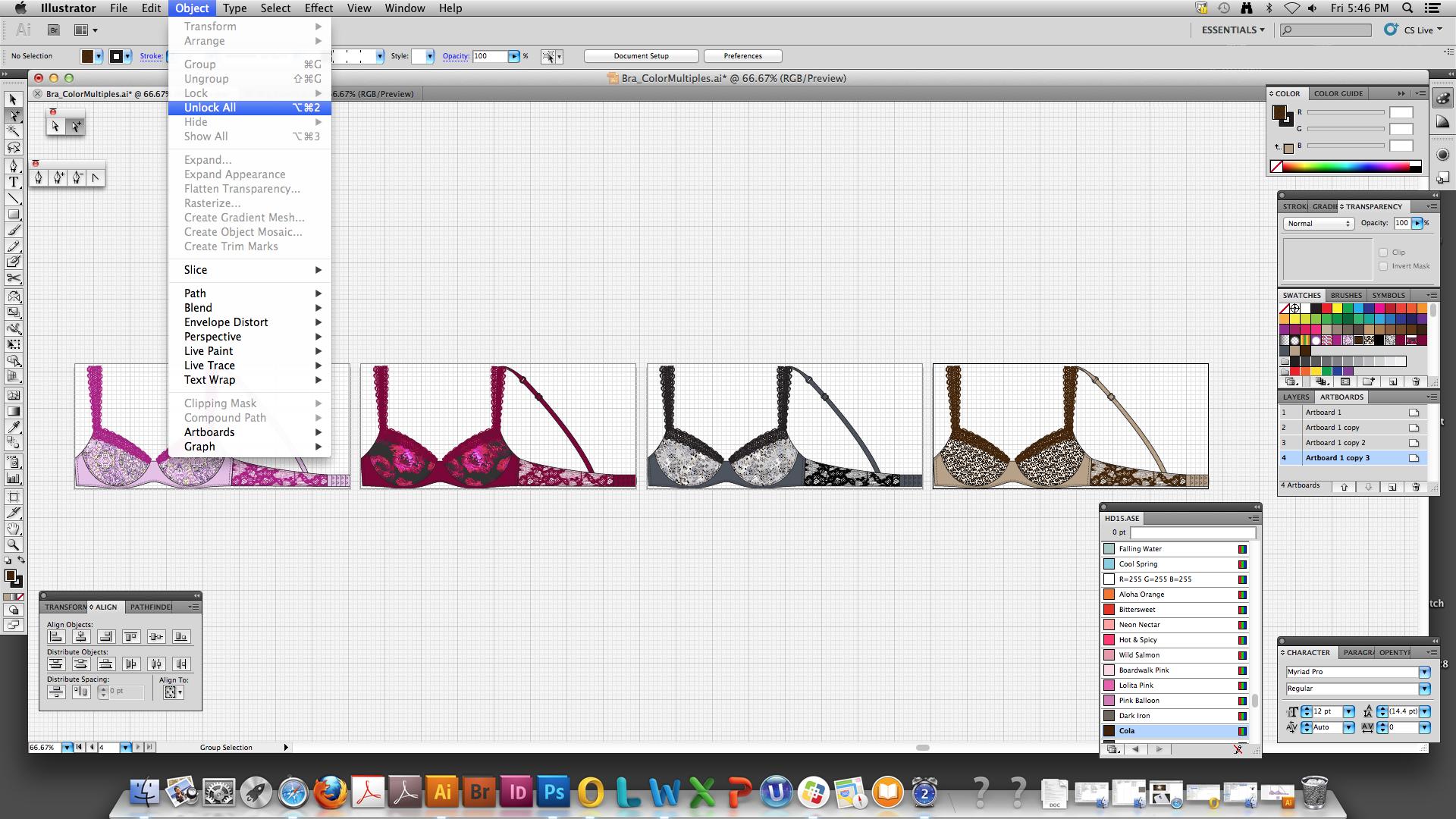Viewport: 1456px width, 819px height.
Task: Select the Type tool in the toolbar
Action: coord(13,182)
